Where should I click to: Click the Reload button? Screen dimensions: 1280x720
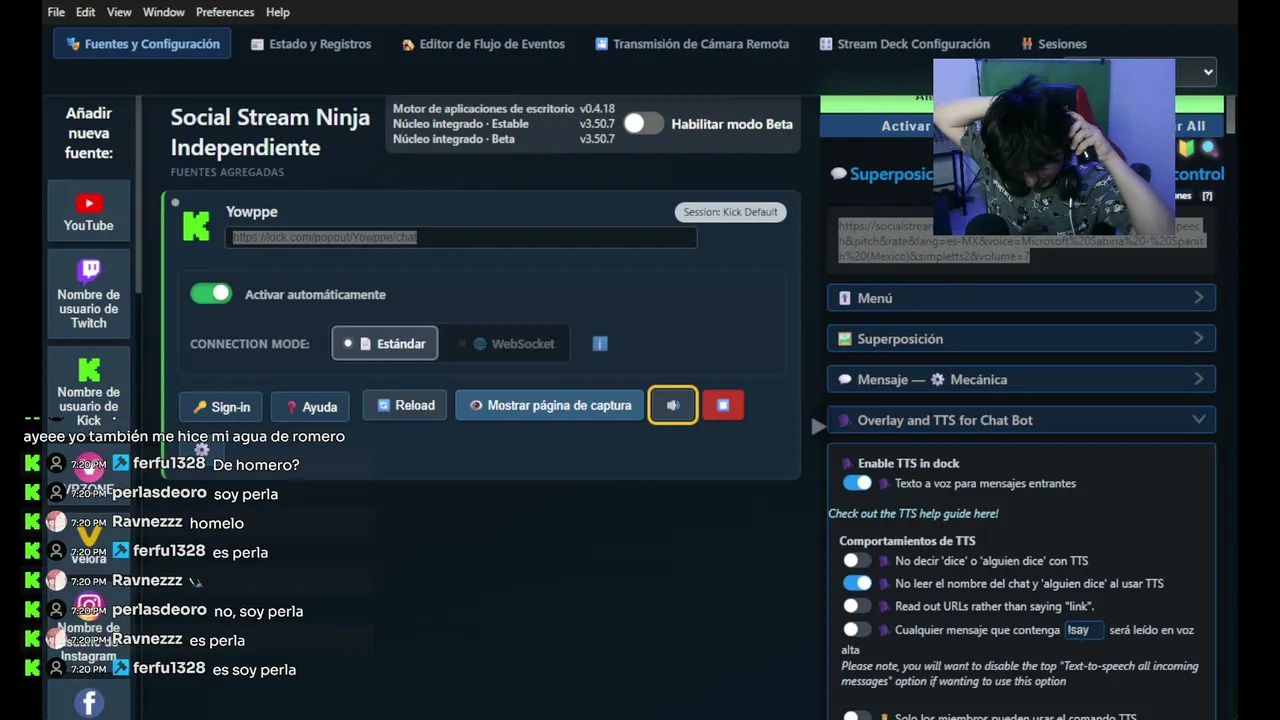[405, 405]
